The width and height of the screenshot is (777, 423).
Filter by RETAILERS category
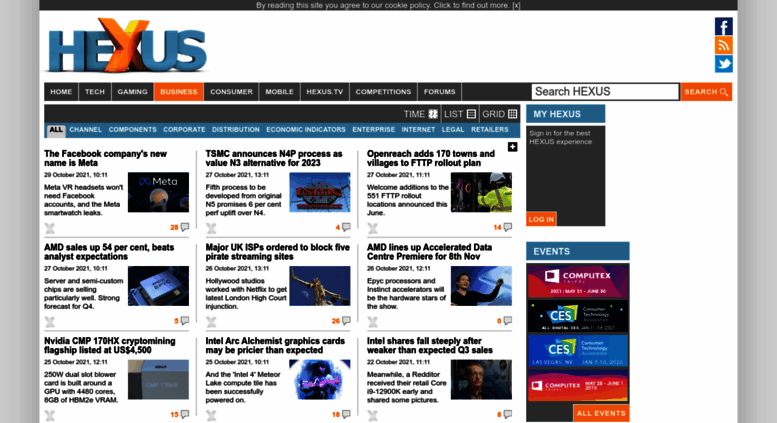click(490, 129)
